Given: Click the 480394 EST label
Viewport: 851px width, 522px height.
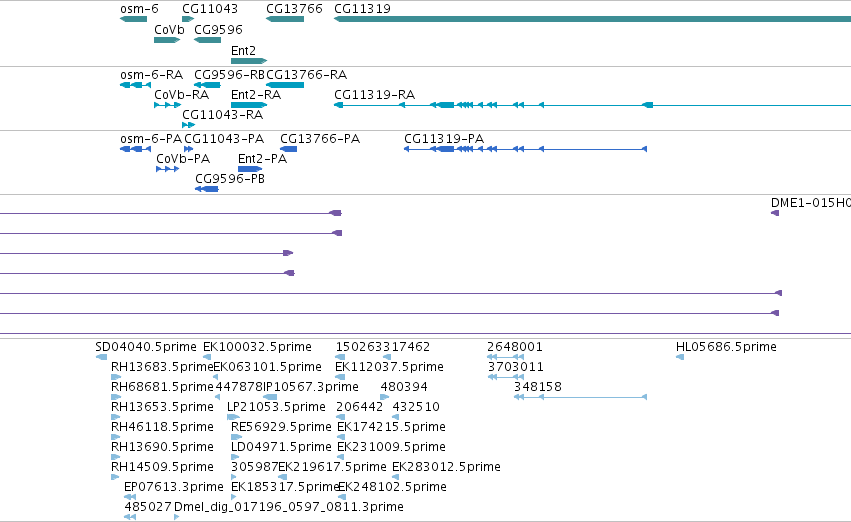Looking at the screenshot, I should 404,387.
